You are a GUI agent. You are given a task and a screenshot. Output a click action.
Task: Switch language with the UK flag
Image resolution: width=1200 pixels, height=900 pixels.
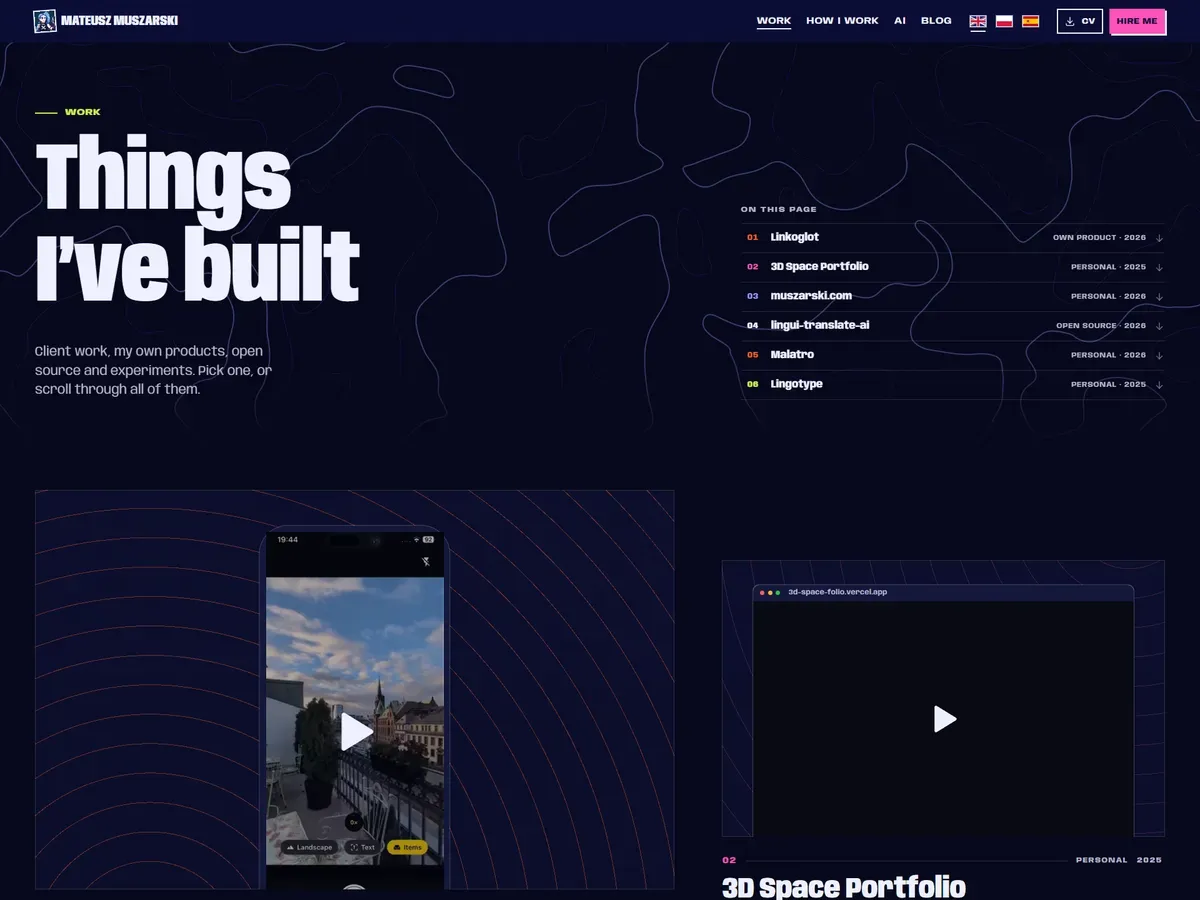pos(978,21)
